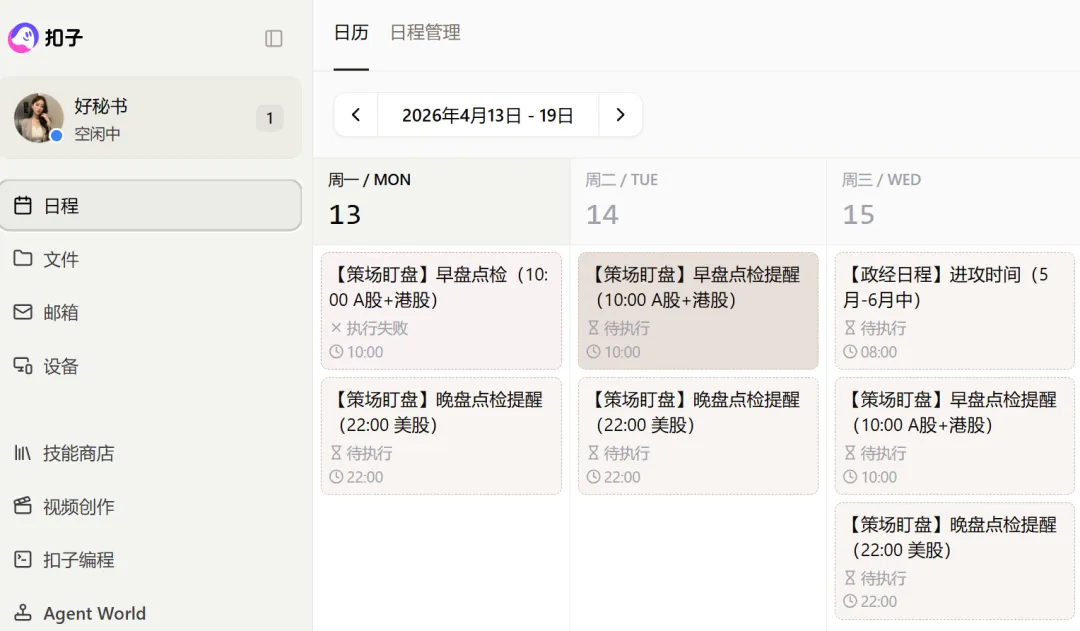Go to previous week
Viewport: 1080px width, 631px height.
[356, 115]
